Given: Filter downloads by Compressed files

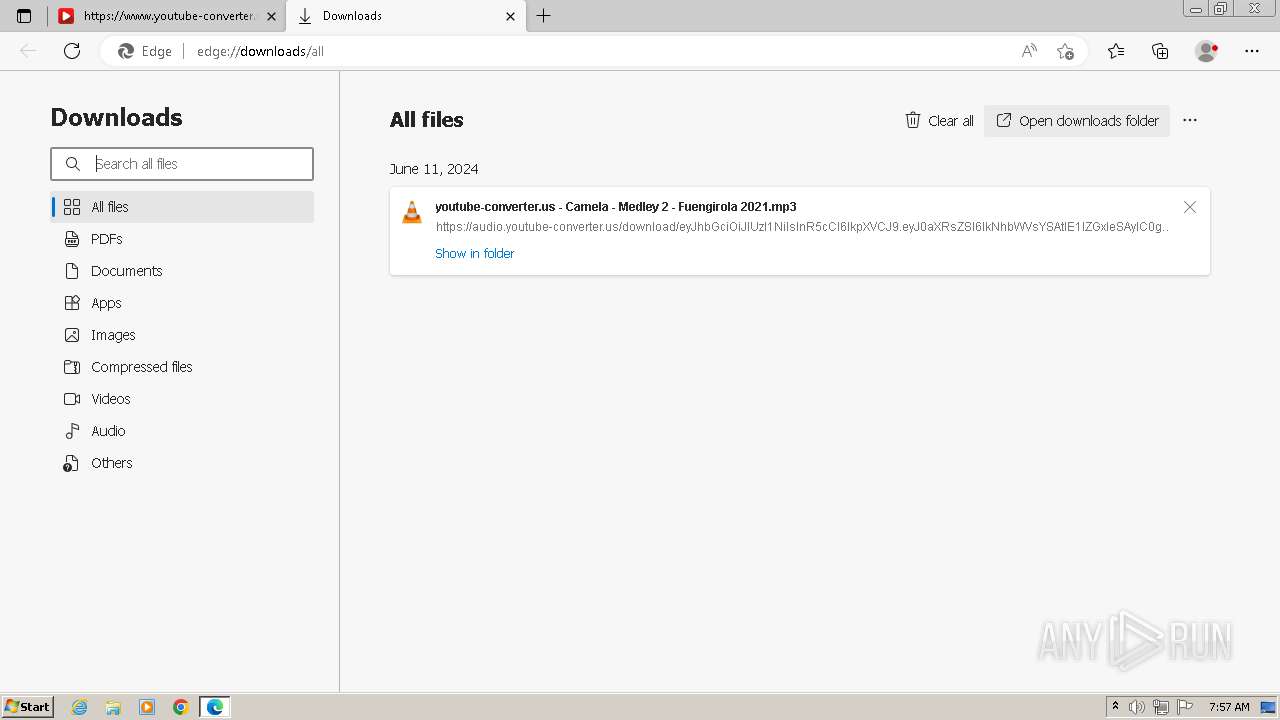Looking at the screenshot, I should coord(182,367).
